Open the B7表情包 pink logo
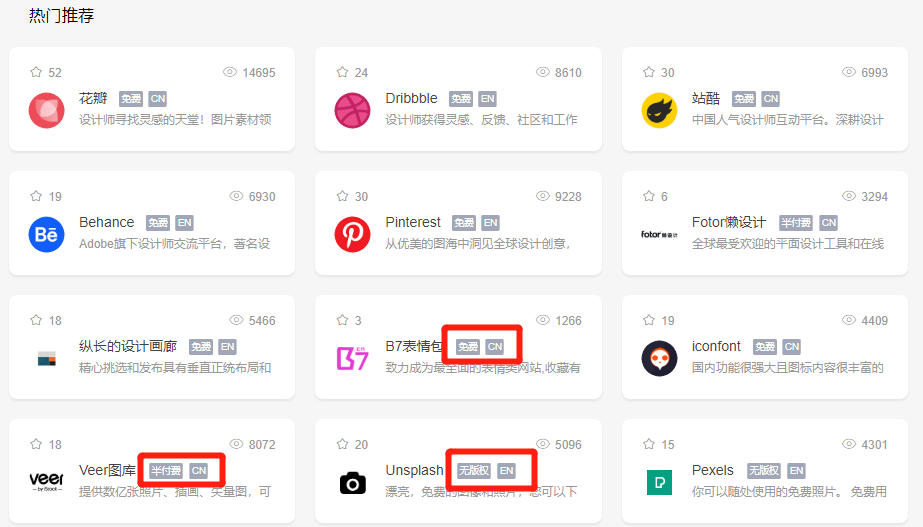This screenshot has height=527, width=923. [x=353, y=359]
